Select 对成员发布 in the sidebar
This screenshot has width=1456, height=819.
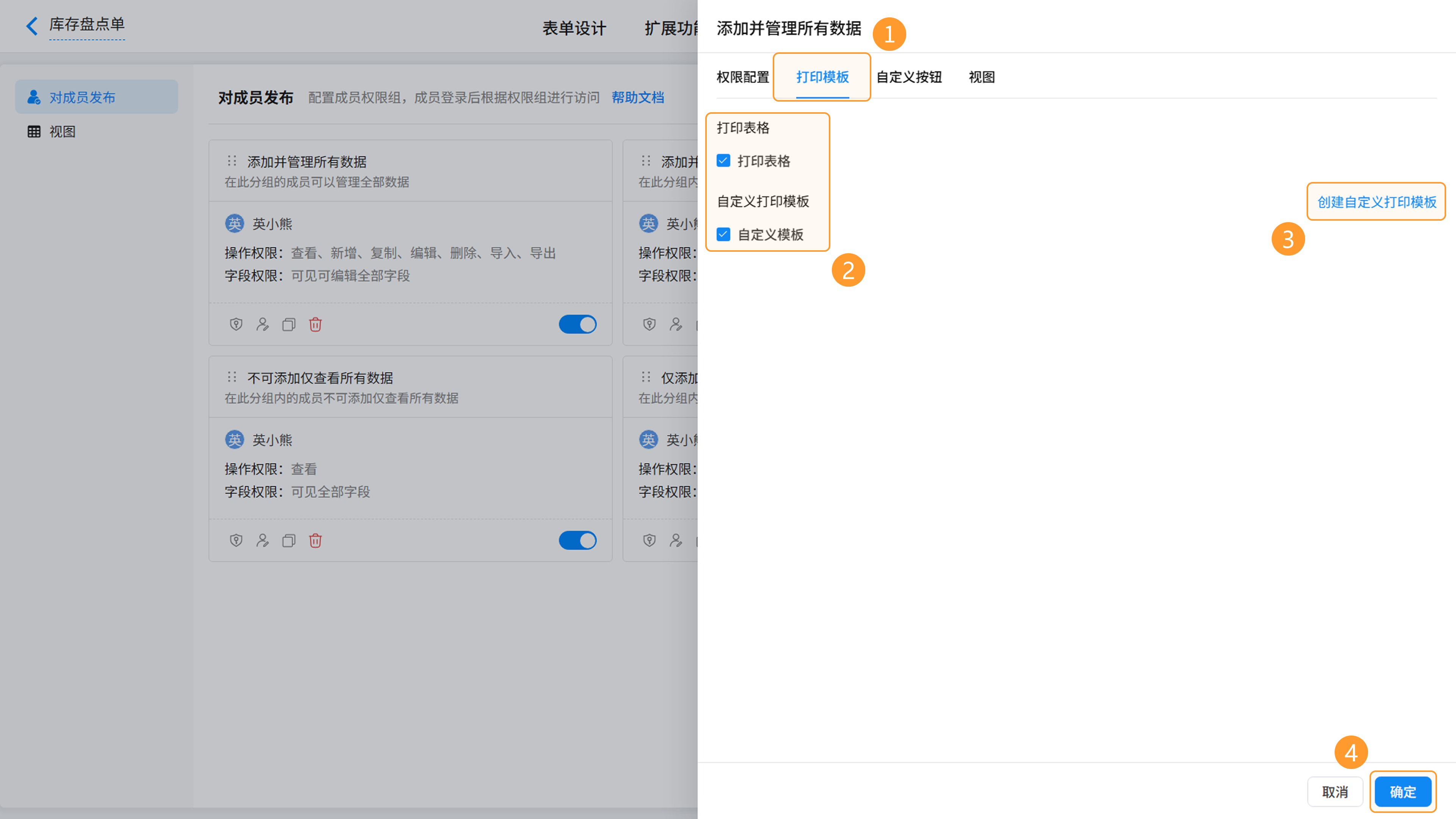pos(97,97)
